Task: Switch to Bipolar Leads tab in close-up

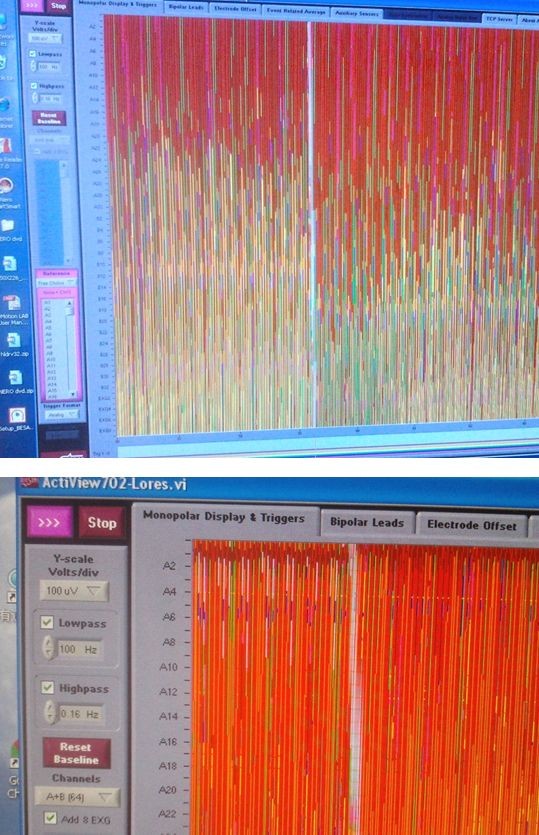Action: (367, 522)
